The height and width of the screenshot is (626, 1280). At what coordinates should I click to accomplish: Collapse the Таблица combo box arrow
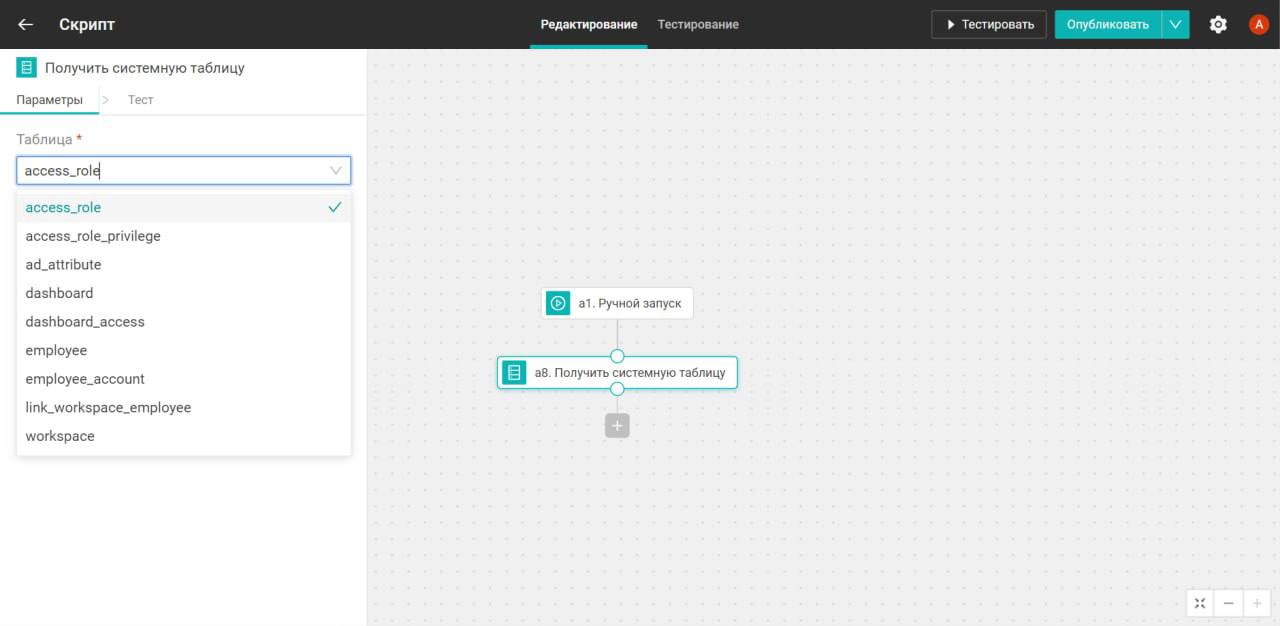[336, 171]
